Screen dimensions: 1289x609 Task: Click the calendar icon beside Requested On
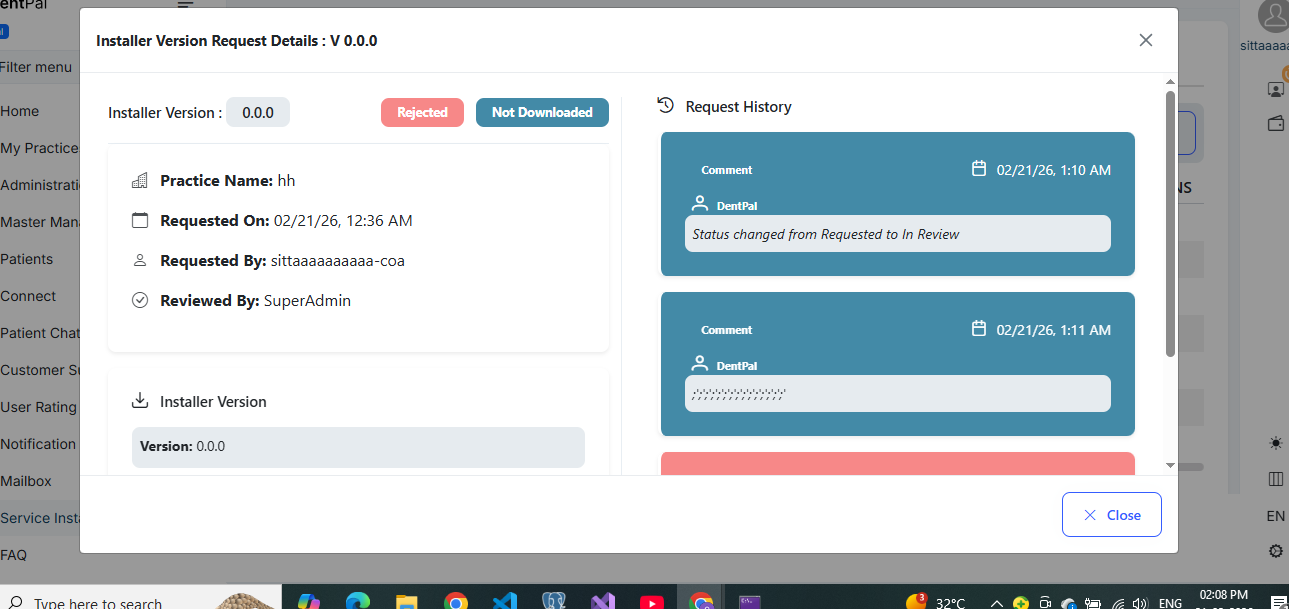[140, 220]
